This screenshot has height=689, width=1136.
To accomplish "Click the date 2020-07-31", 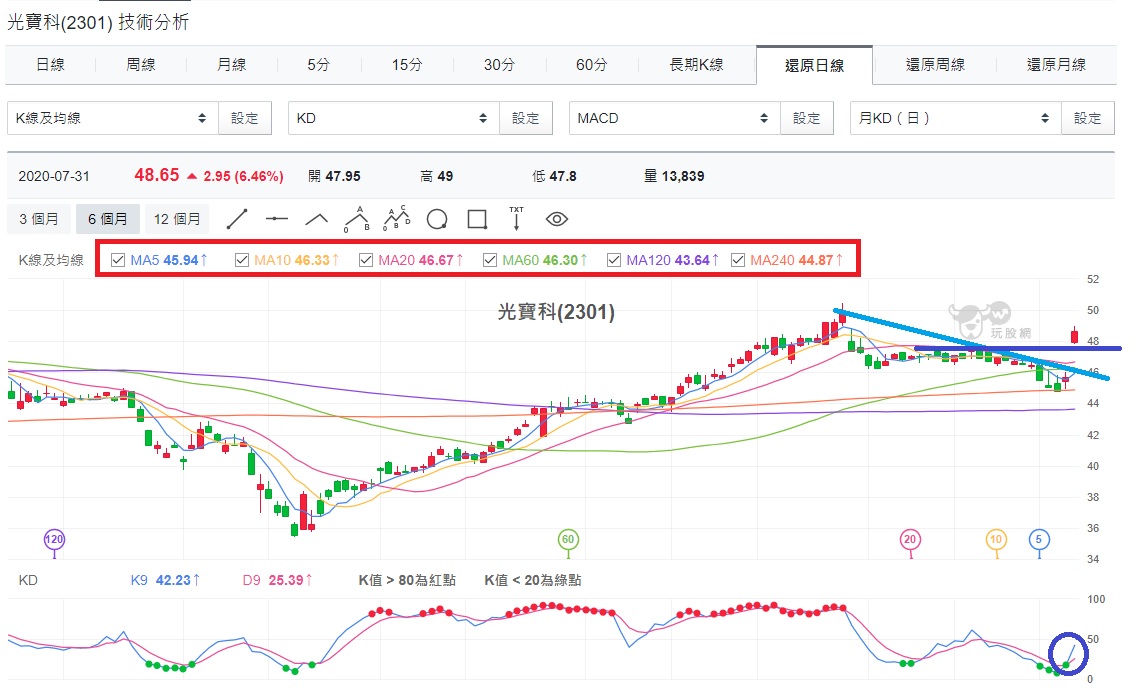I will (54, 176).
